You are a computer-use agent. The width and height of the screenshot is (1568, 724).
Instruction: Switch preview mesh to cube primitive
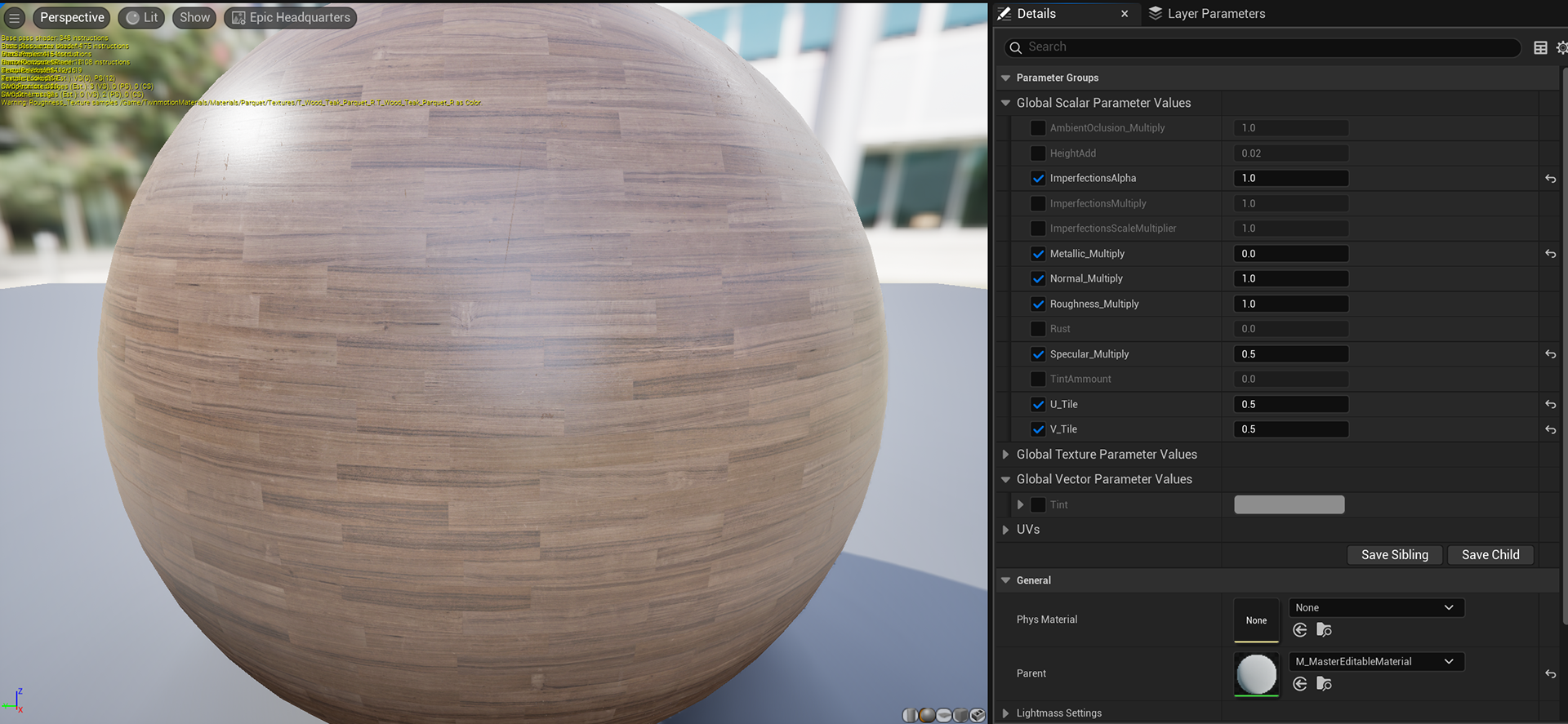961,715
